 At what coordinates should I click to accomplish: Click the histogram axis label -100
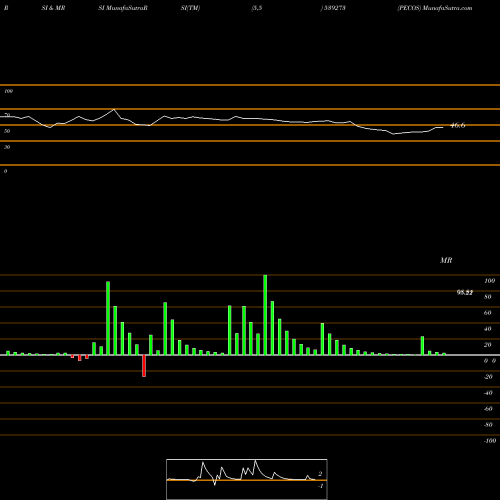pyautogui.click(x=490, y=441)
